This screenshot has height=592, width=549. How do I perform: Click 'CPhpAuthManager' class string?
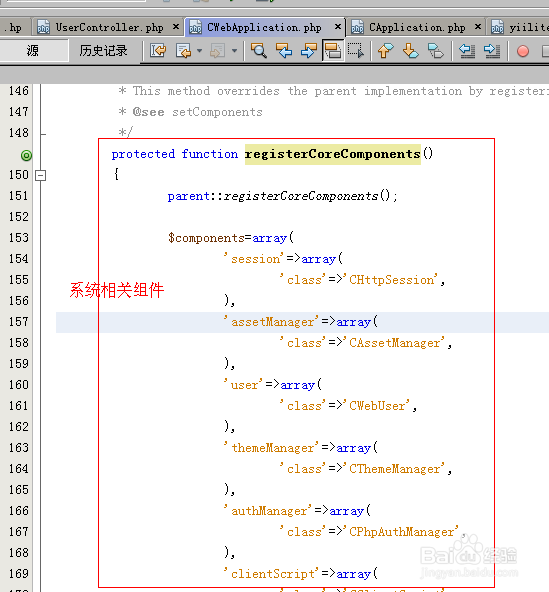coord(400,532)
